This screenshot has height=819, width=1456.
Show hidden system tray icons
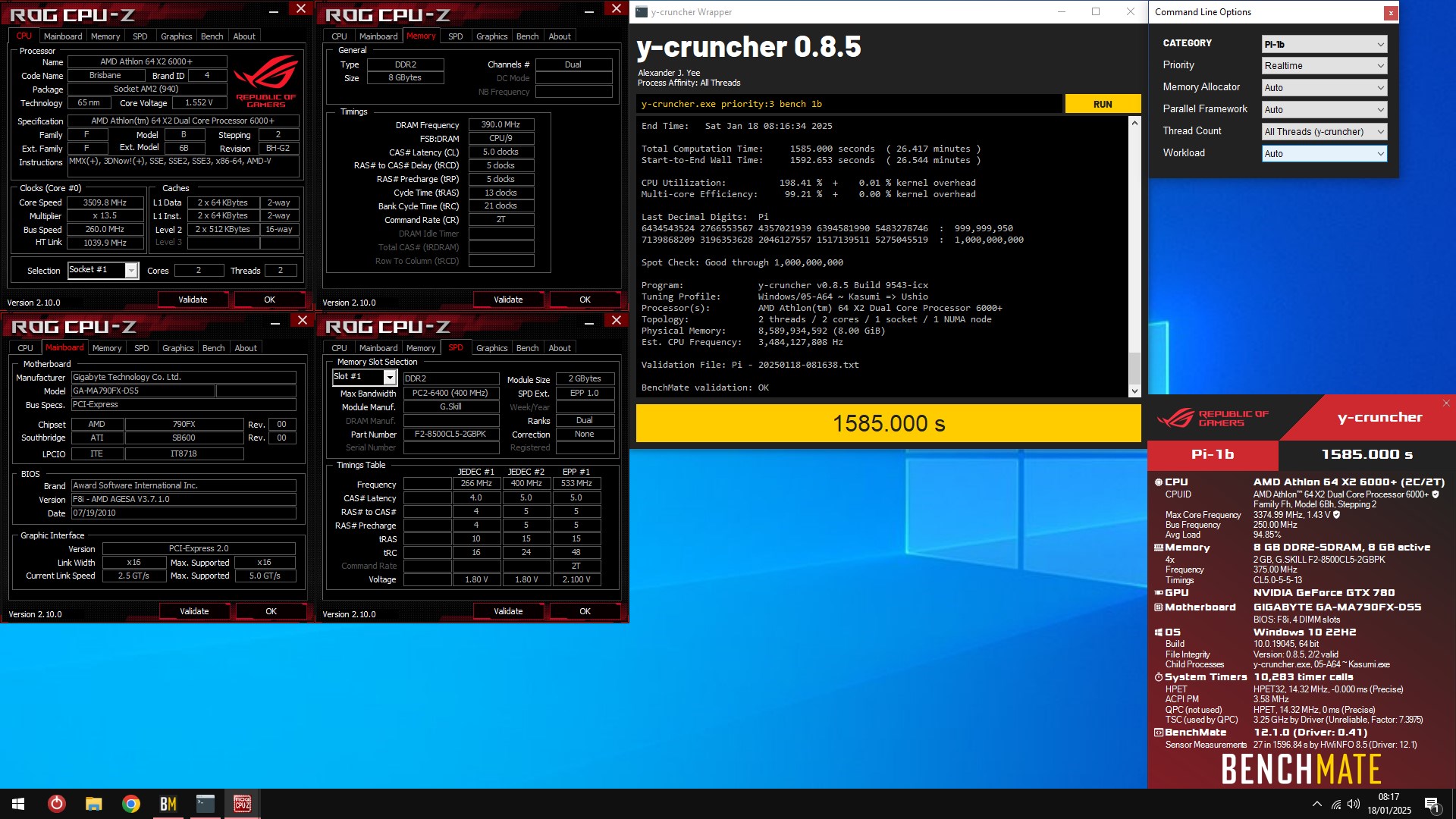coord(1316,804)
